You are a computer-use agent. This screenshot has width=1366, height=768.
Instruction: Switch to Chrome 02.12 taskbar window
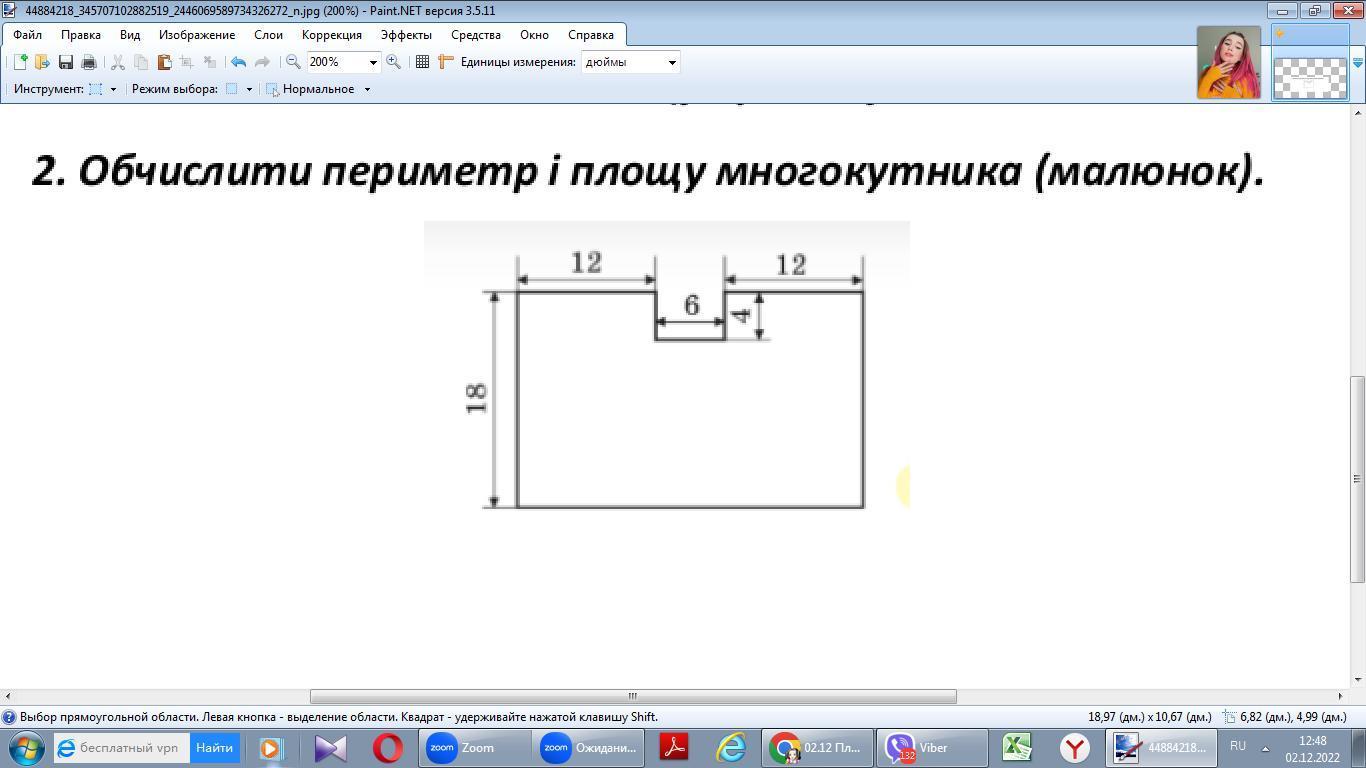[819, 748]
